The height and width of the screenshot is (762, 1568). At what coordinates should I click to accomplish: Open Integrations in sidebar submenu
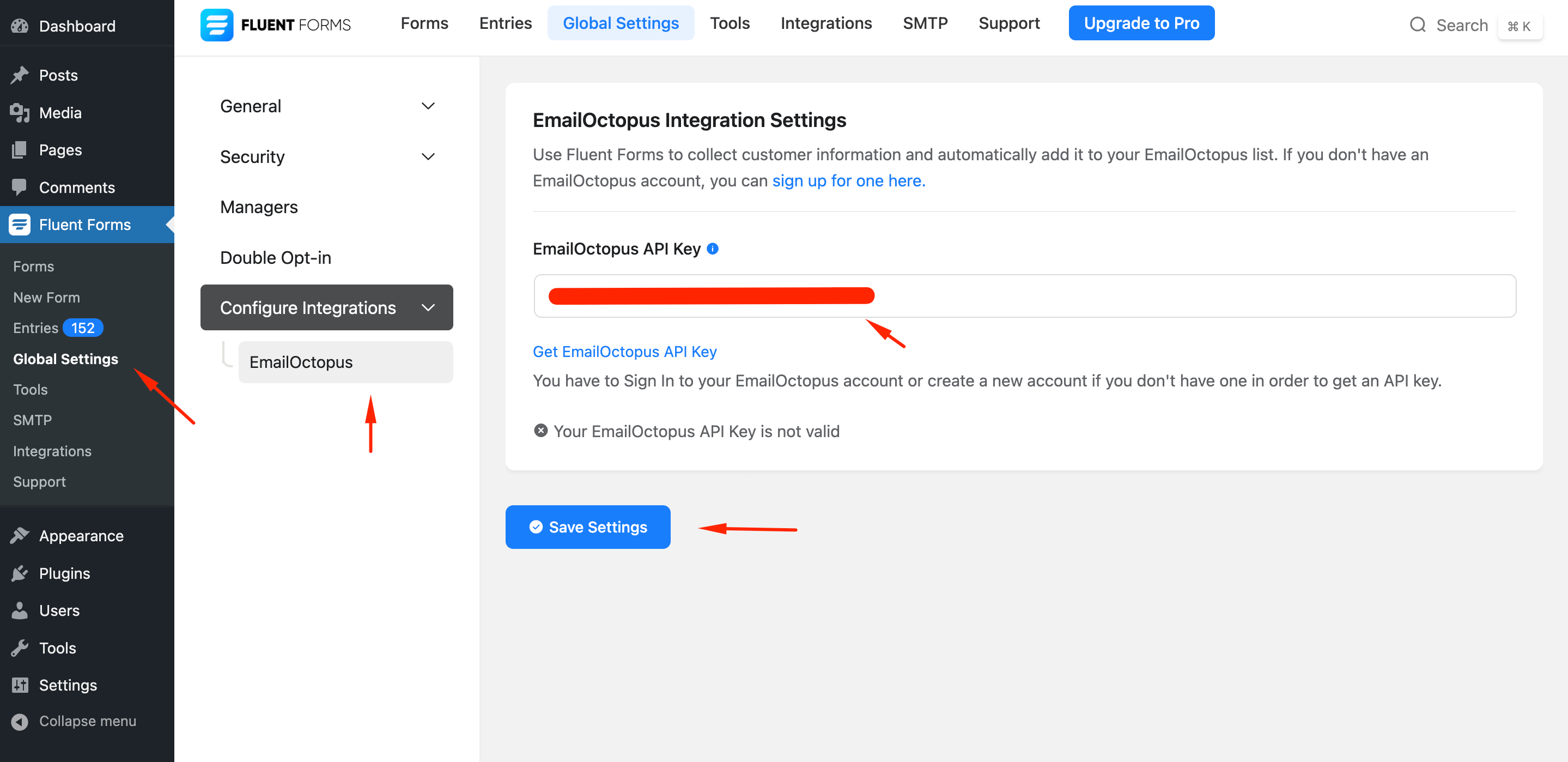pyautogui.click(x=52, y=451)
